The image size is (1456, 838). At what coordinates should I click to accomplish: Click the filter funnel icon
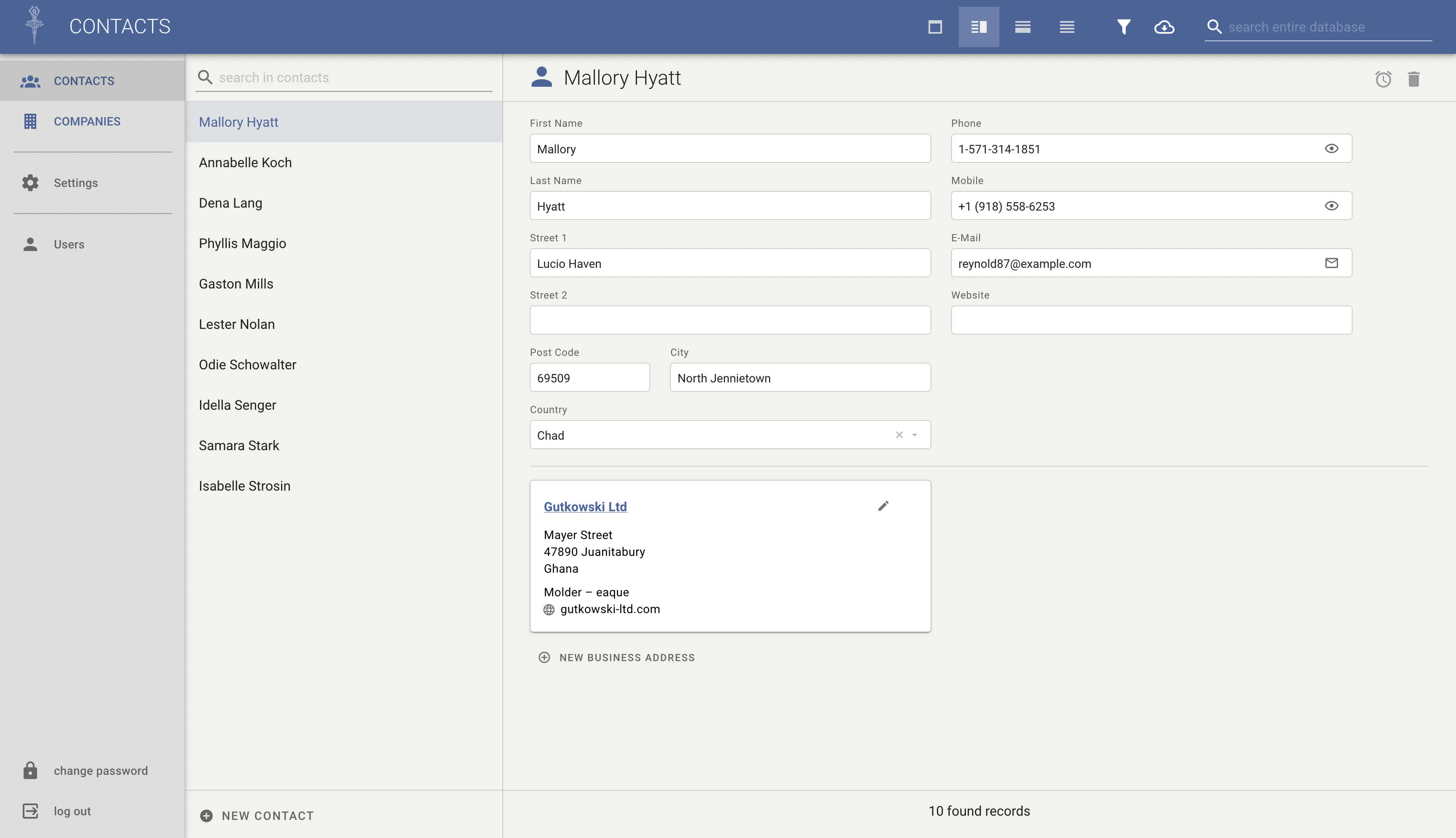(x=1123, y=27)
